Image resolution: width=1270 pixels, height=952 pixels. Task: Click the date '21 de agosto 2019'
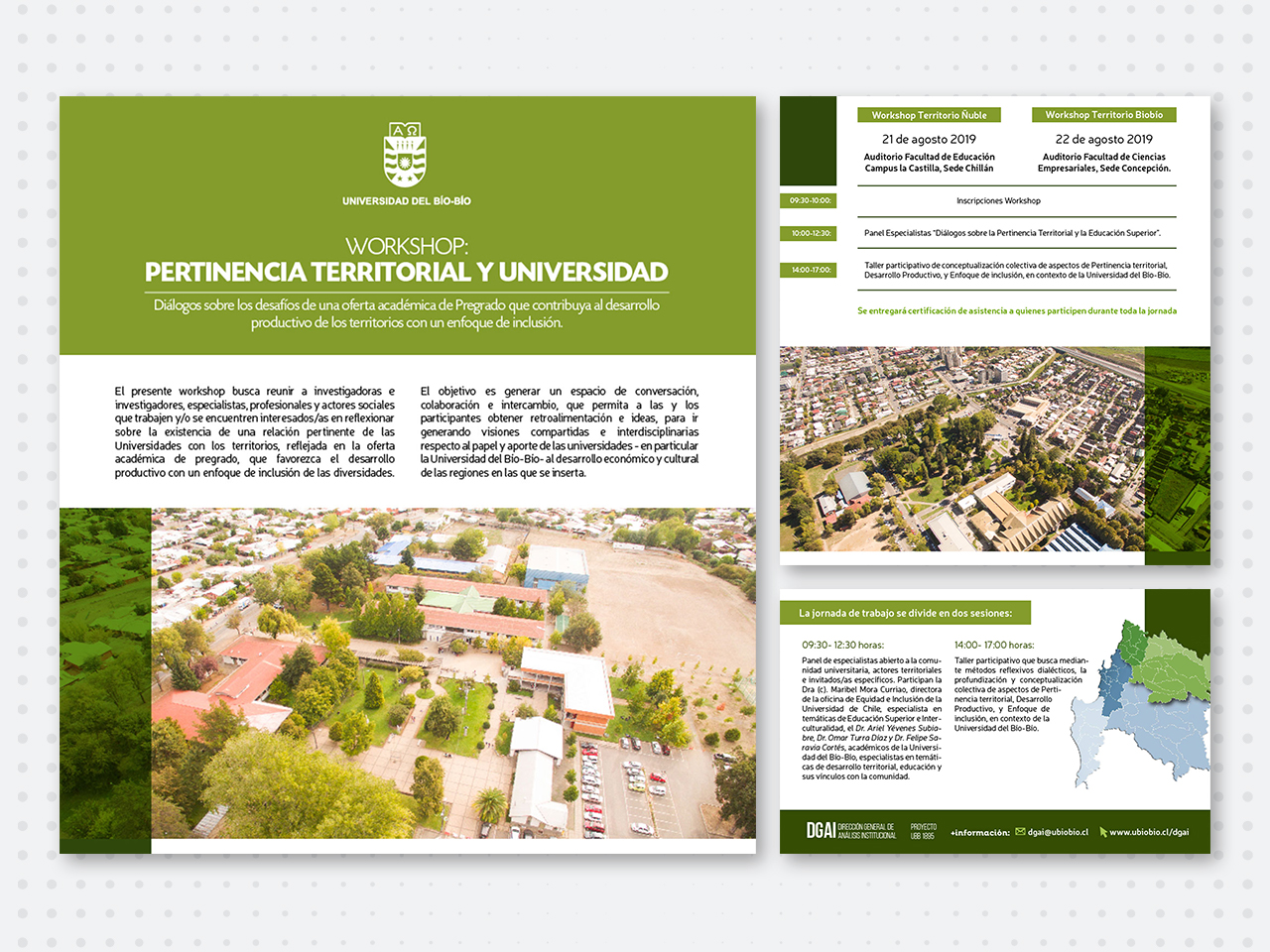point(929,140)
